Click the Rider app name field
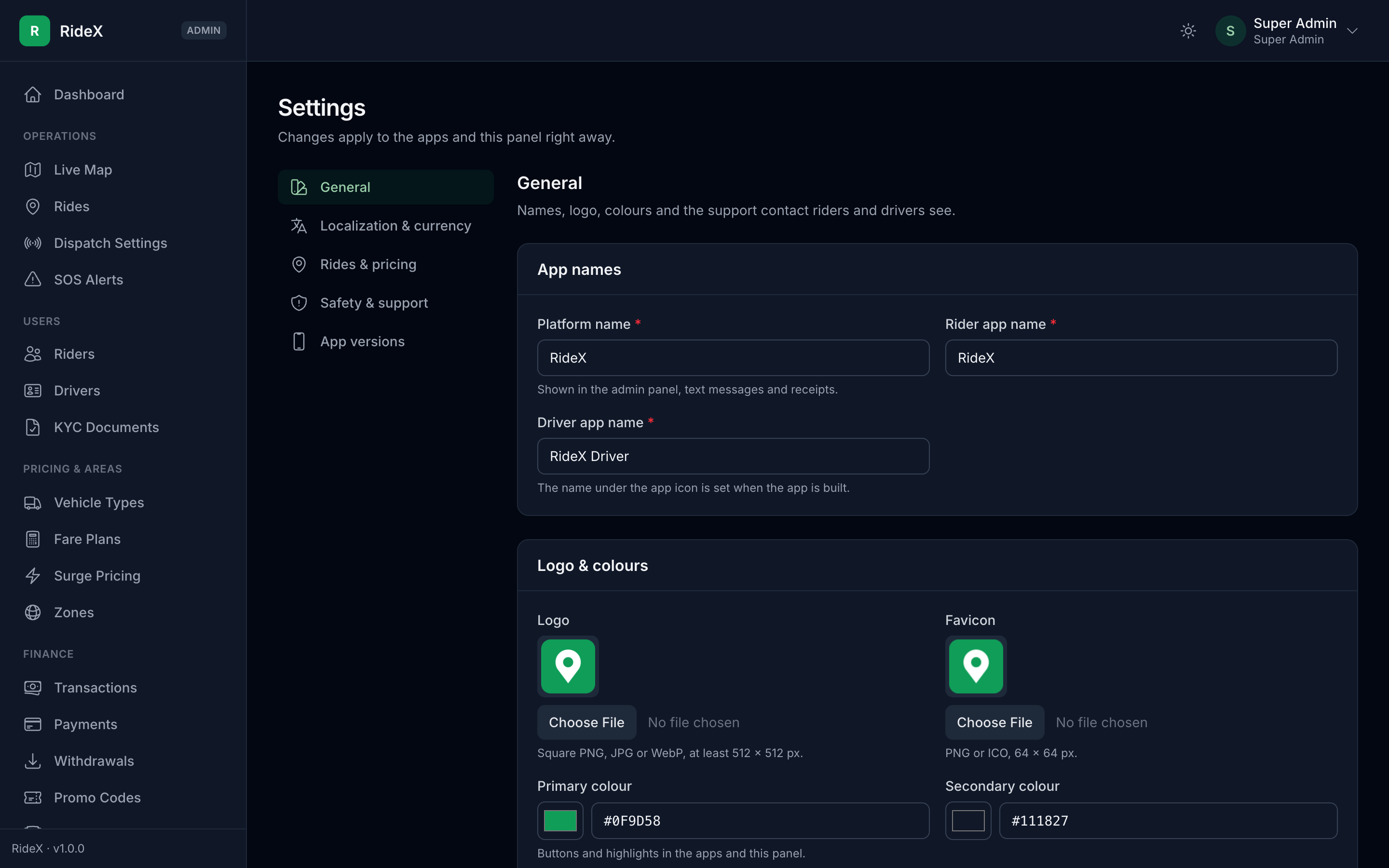 [x=1141, y=358]
